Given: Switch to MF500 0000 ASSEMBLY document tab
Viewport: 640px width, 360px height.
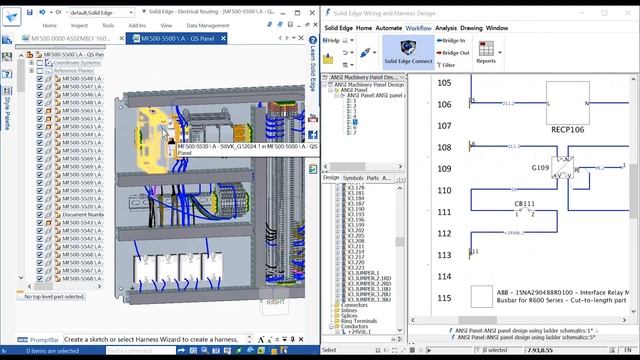Looking at the screenshot, I should [x=70, y=38].
